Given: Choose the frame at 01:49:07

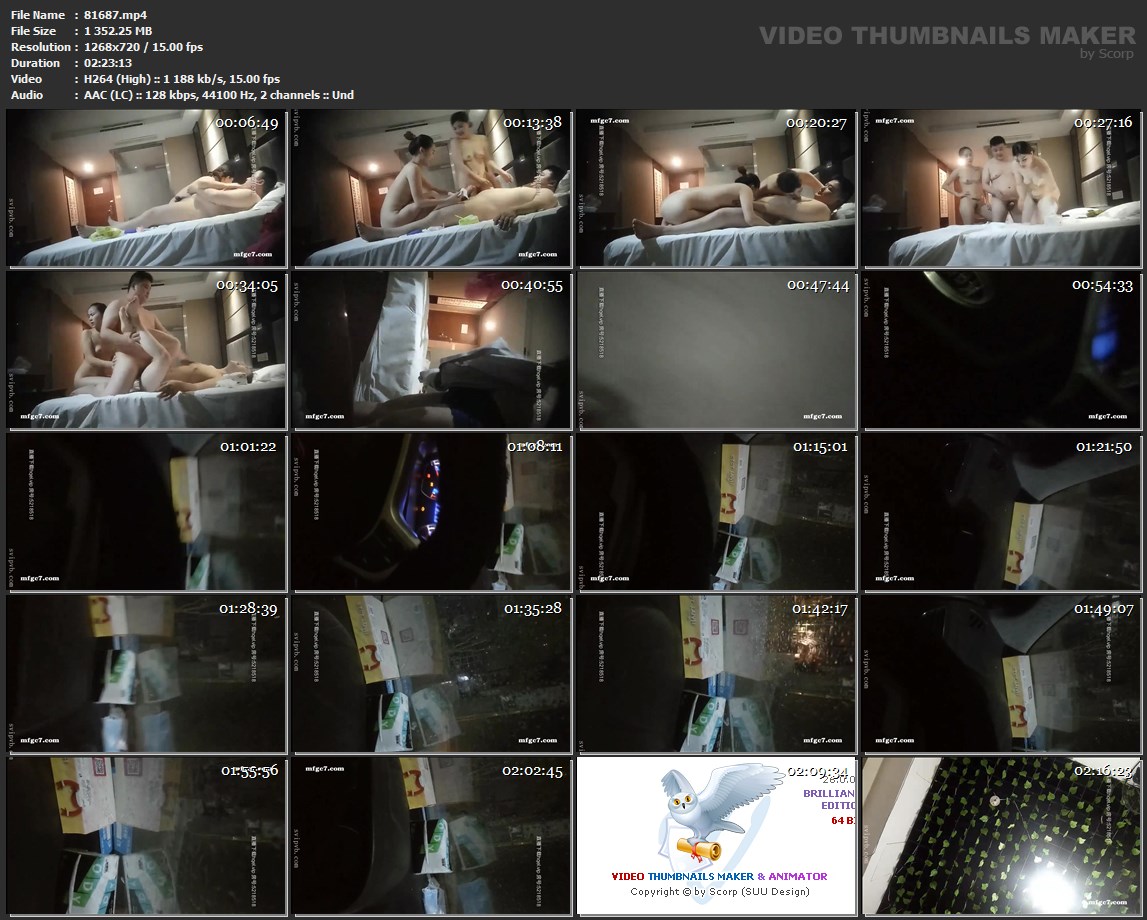Looking at the screenshot, I should point(1001,674).
